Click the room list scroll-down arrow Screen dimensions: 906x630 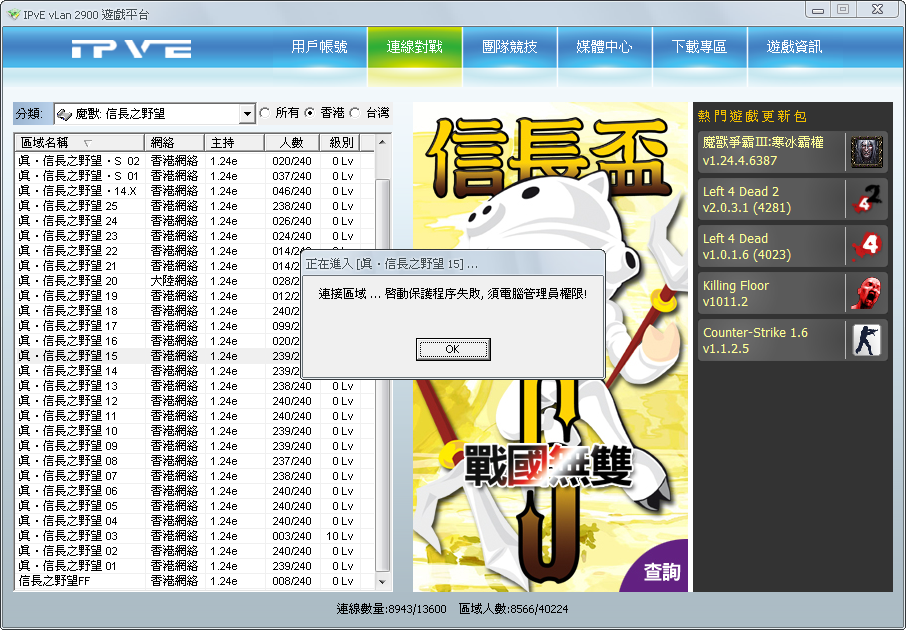pos(382,581)
